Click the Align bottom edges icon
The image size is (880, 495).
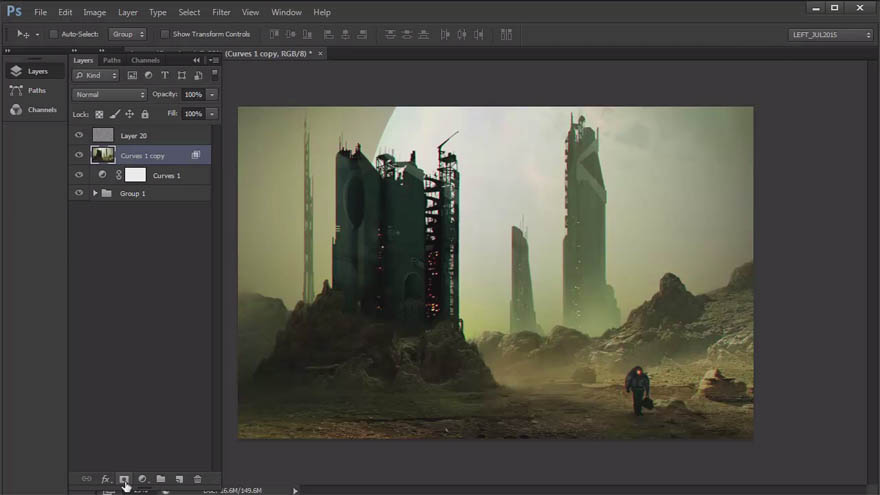(307, 34)
